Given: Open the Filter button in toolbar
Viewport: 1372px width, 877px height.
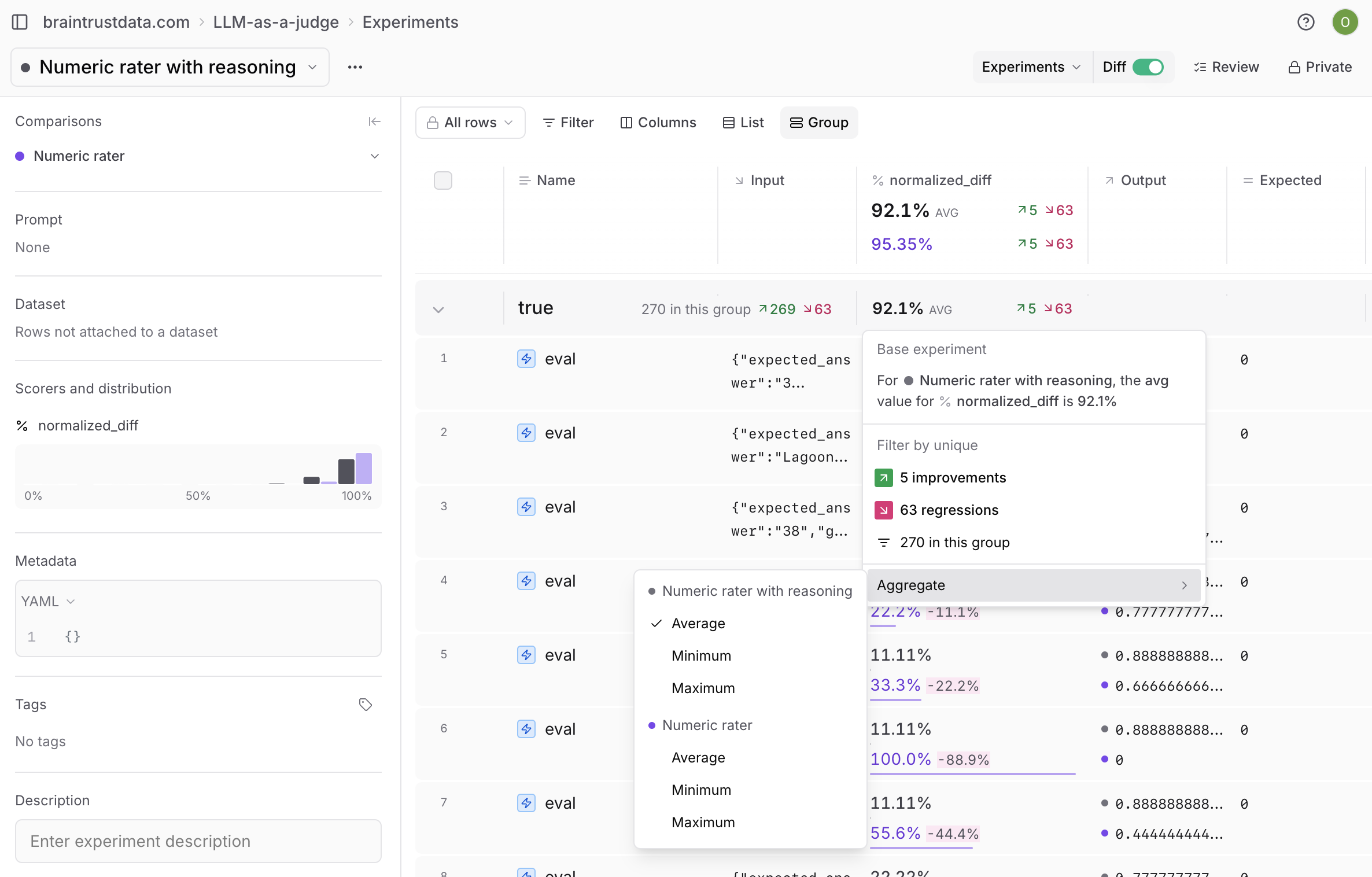Looking at the screenshot, I should 568,123.
